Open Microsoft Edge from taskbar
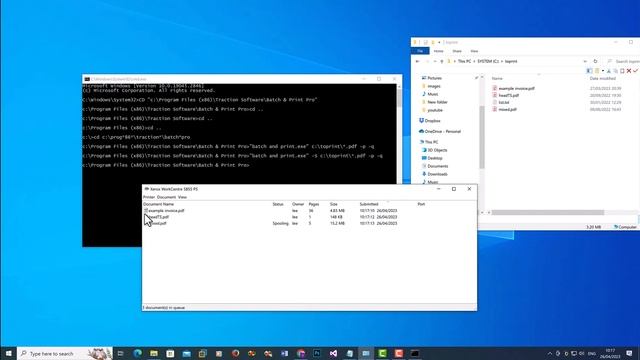Image resolution: width=640 pixels, height=360 pixels. tap(138, 353)
